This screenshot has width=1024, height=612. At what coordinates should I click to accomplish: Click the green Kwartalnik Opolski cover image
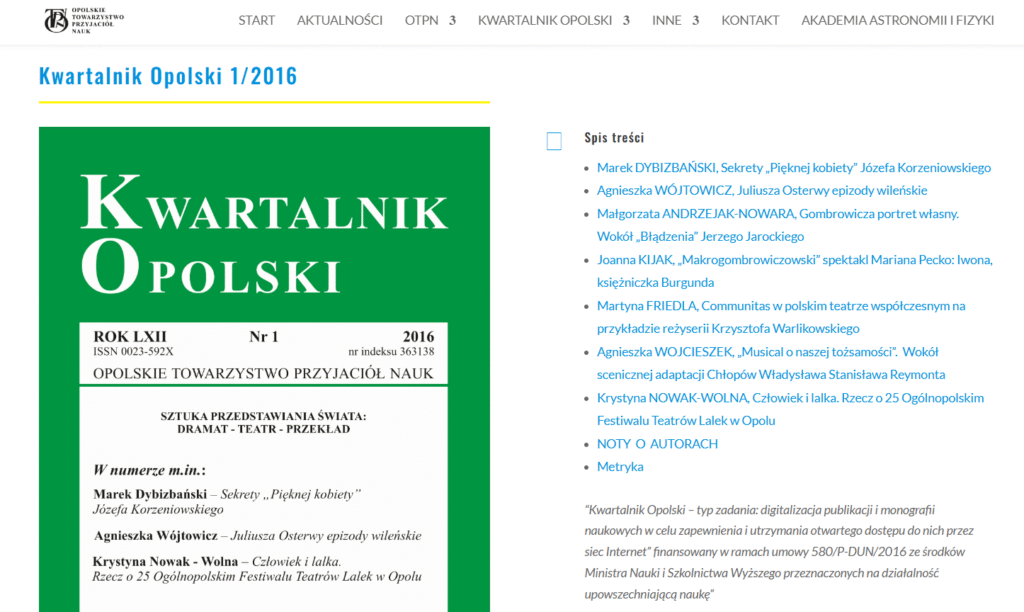click(x=264, y=400)
